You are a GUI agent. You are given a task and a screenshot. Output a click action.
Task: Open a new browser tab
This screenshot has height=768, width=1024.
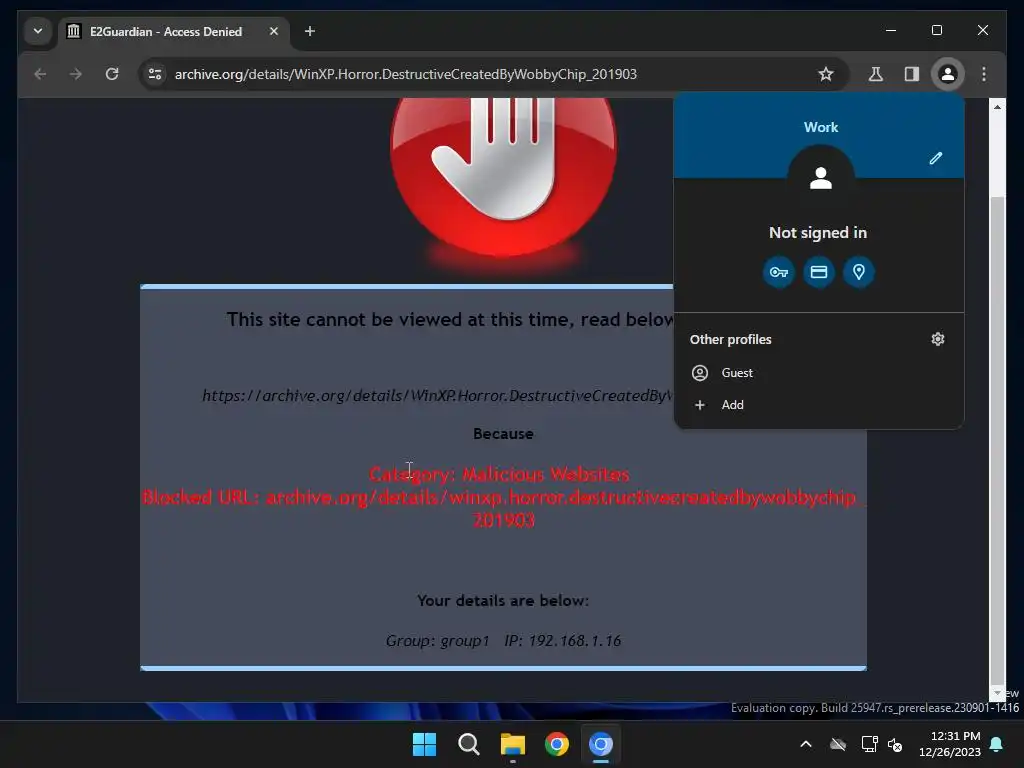pyautogui.click(x=310, y=31)
